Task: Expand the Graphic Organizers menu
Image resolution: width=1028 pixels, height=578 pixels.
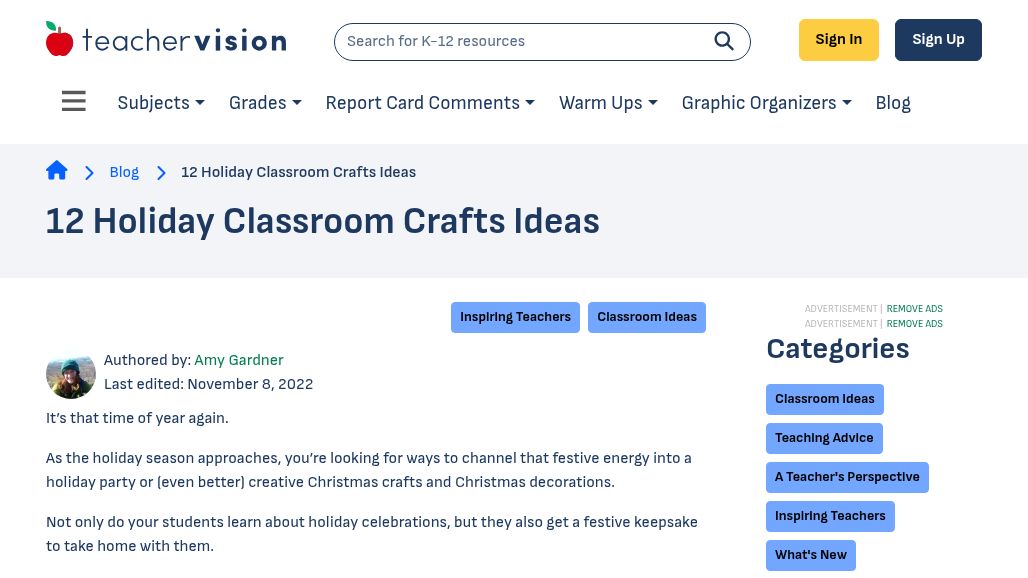Action: (x=766, y=103)
